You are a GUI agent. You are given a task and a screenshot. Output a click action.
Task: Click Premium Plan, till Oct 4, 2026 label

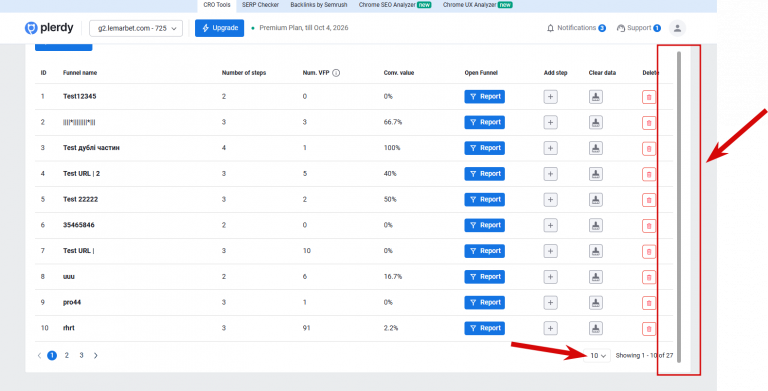click(304, 28)
